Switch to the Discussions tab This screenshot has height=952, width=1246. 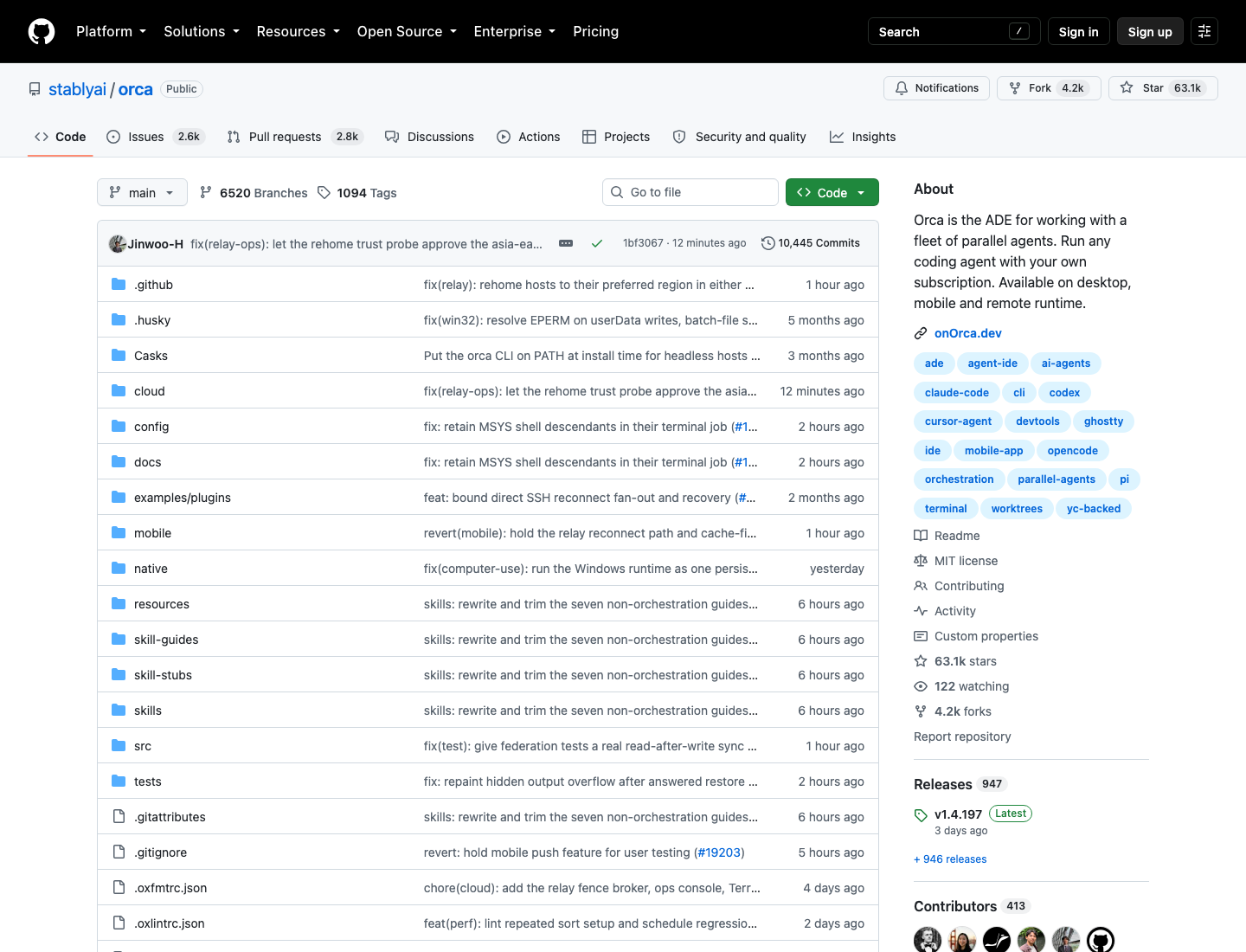tap(430, 137)
